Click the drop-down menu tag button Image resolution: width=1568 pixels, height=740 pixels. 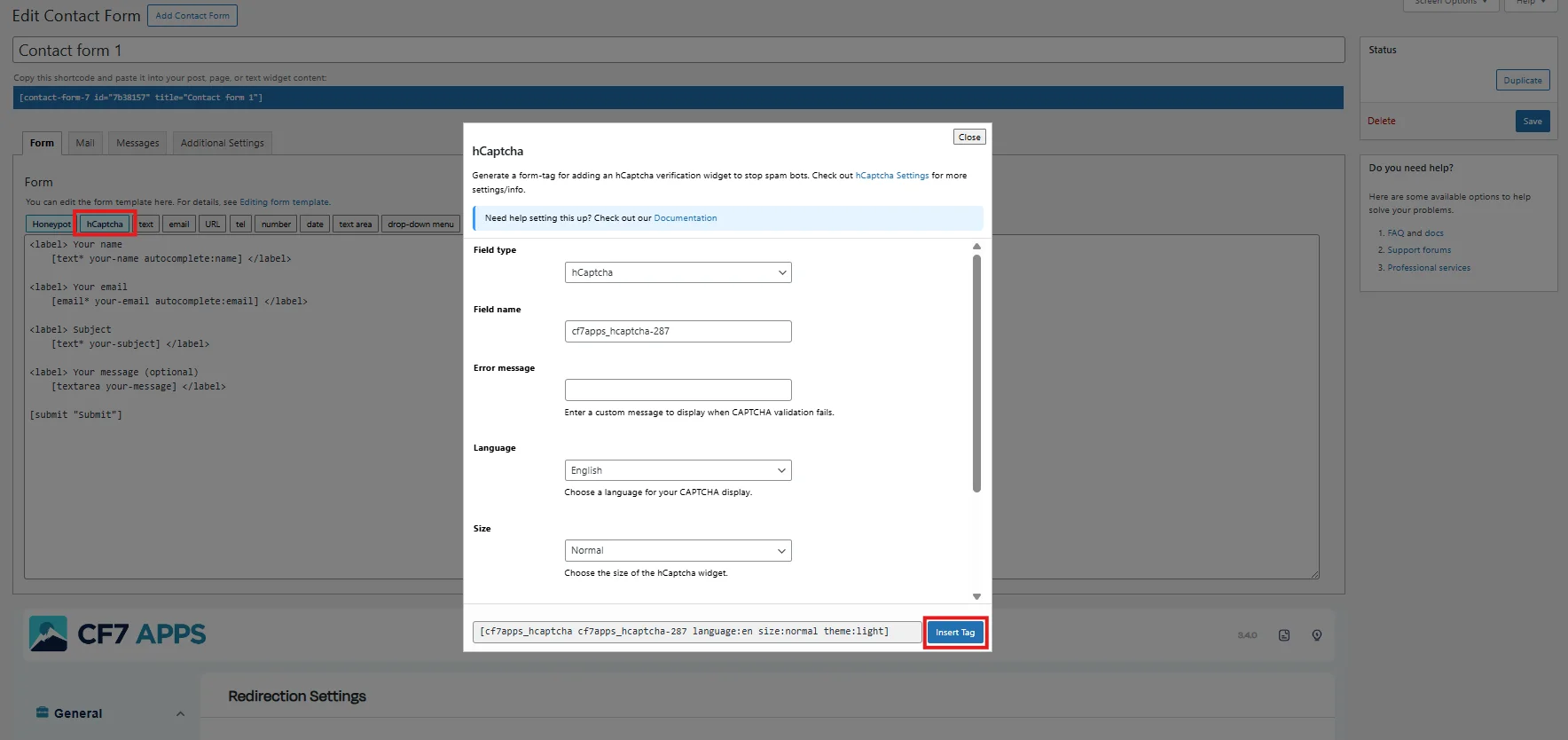[420, 224]
